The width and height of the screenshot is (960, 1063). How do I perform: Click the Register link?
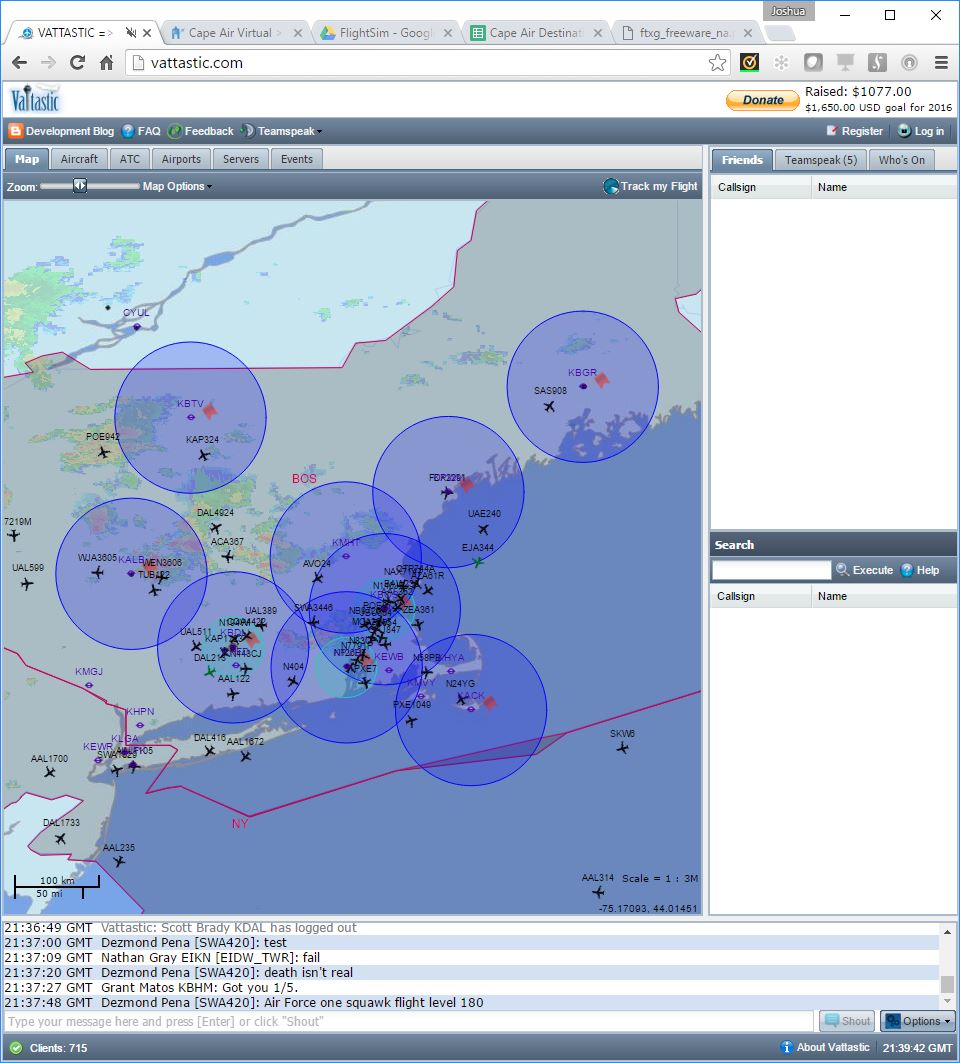coord(854,131)
